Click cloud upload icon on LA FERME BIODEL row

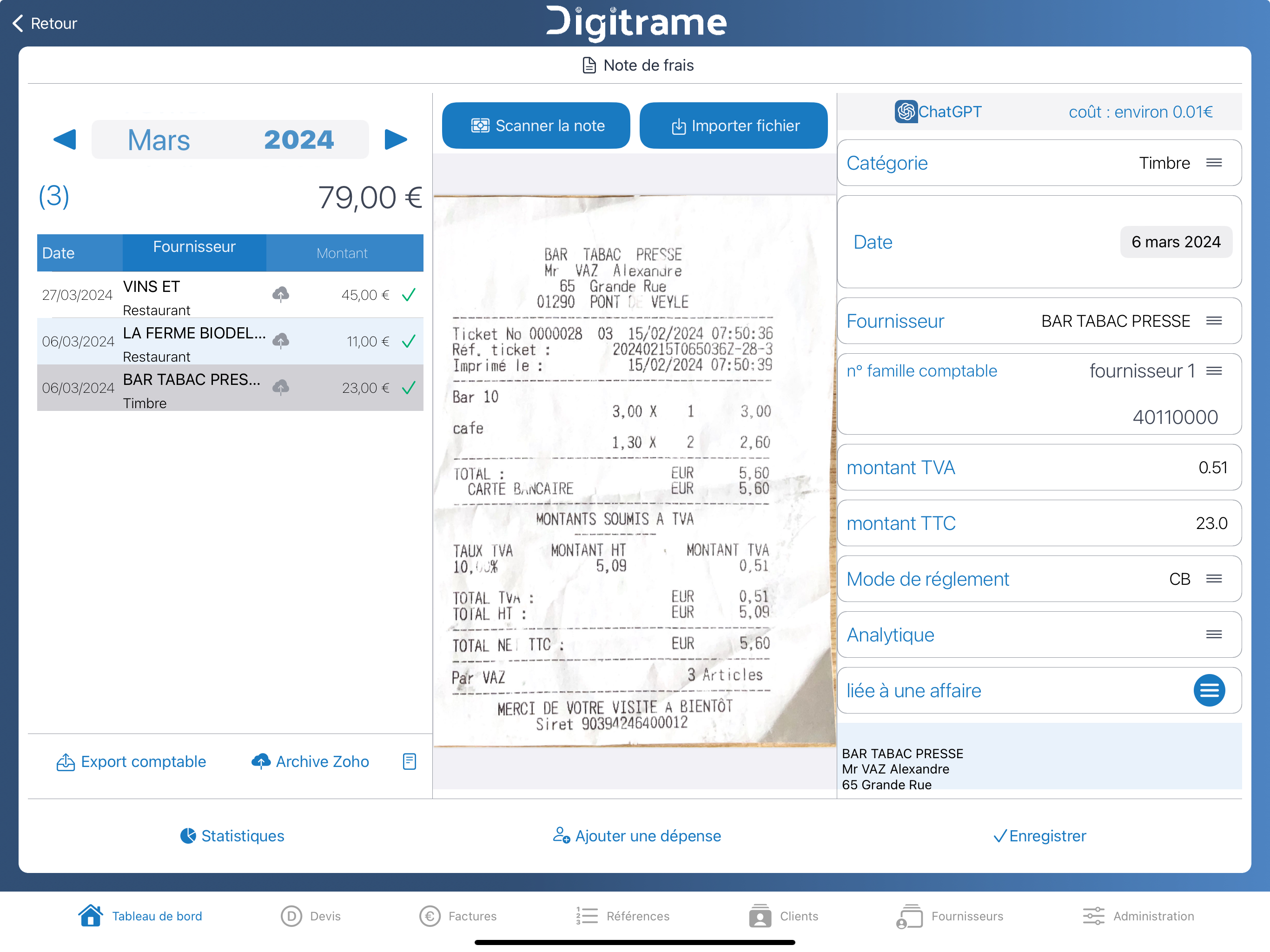click(x=281, y=341)
